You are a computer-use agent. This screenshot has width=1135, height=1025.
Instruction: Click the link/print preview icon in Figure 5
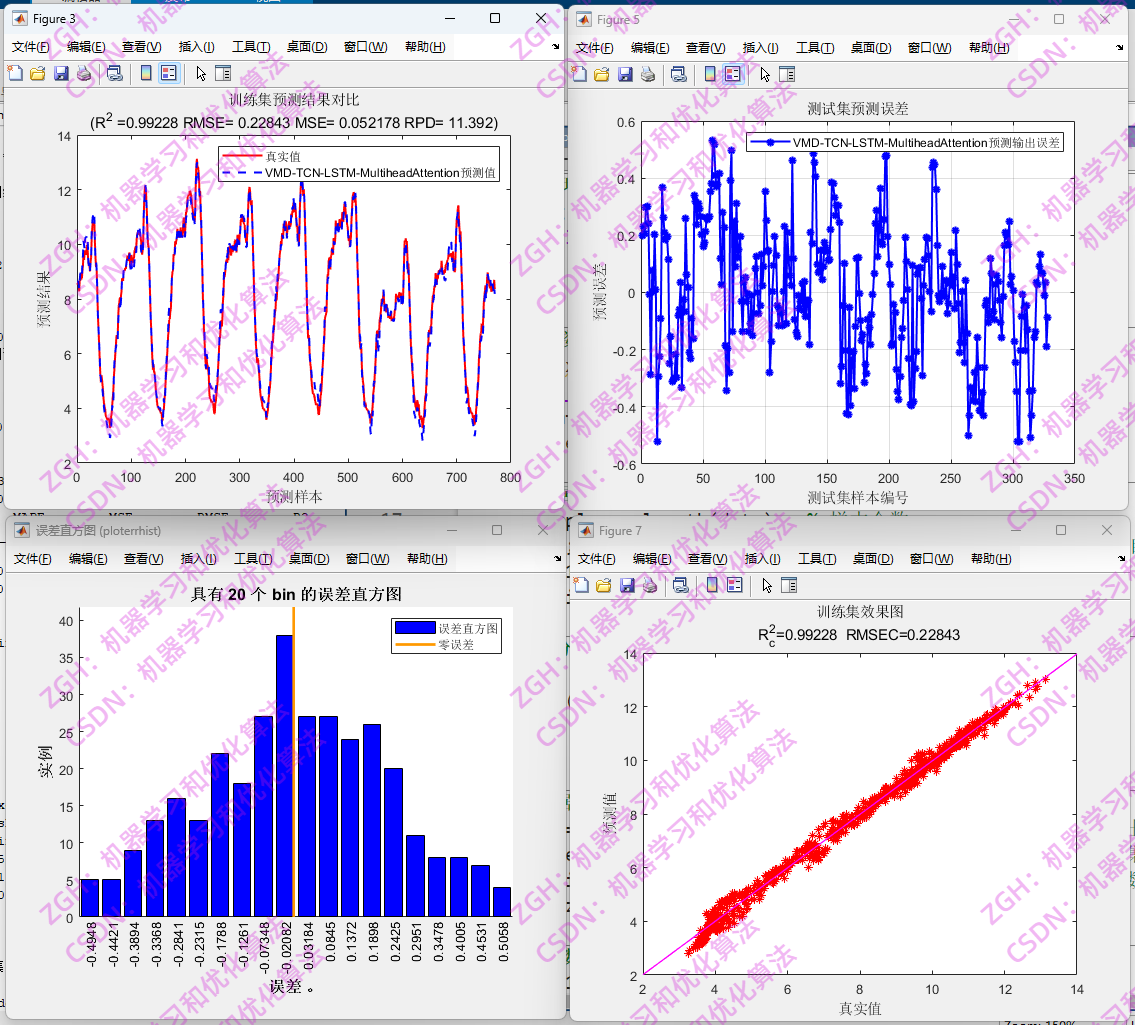pyautogui.click(x=678, y=74)
